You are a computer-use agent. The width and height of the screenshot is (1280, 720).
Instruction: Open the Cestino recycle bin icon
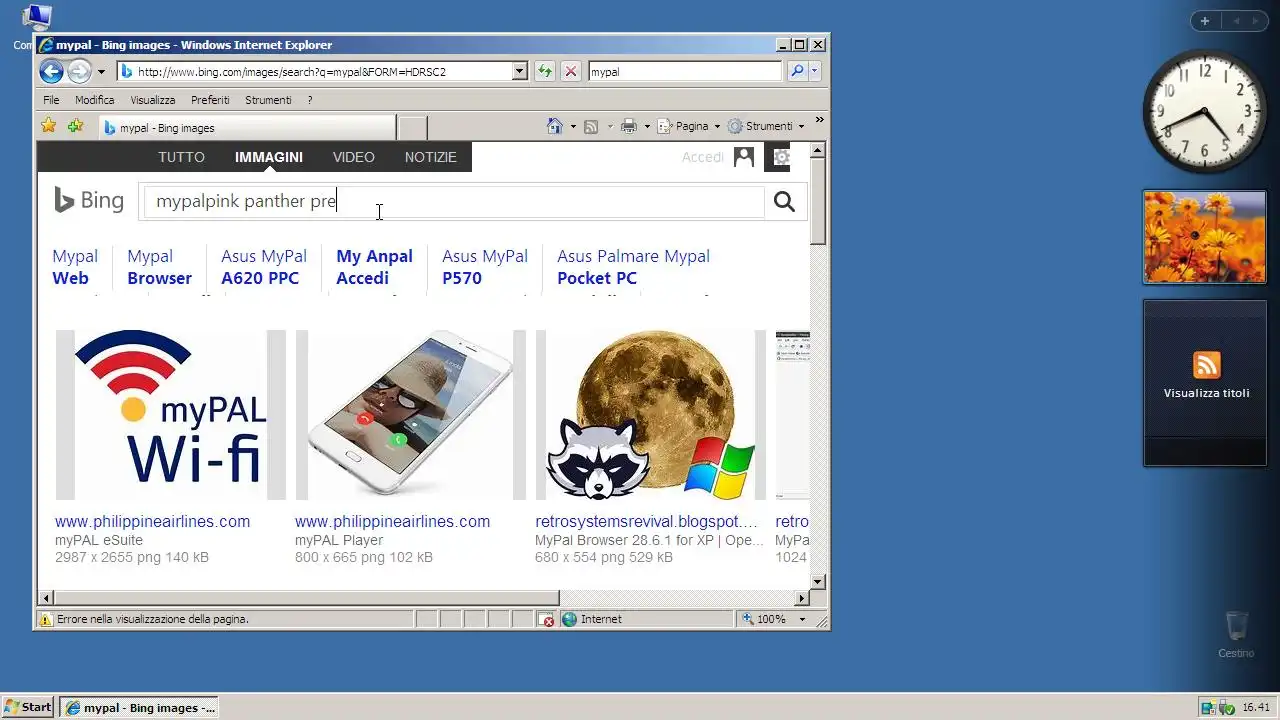[x=1236, y=634]
